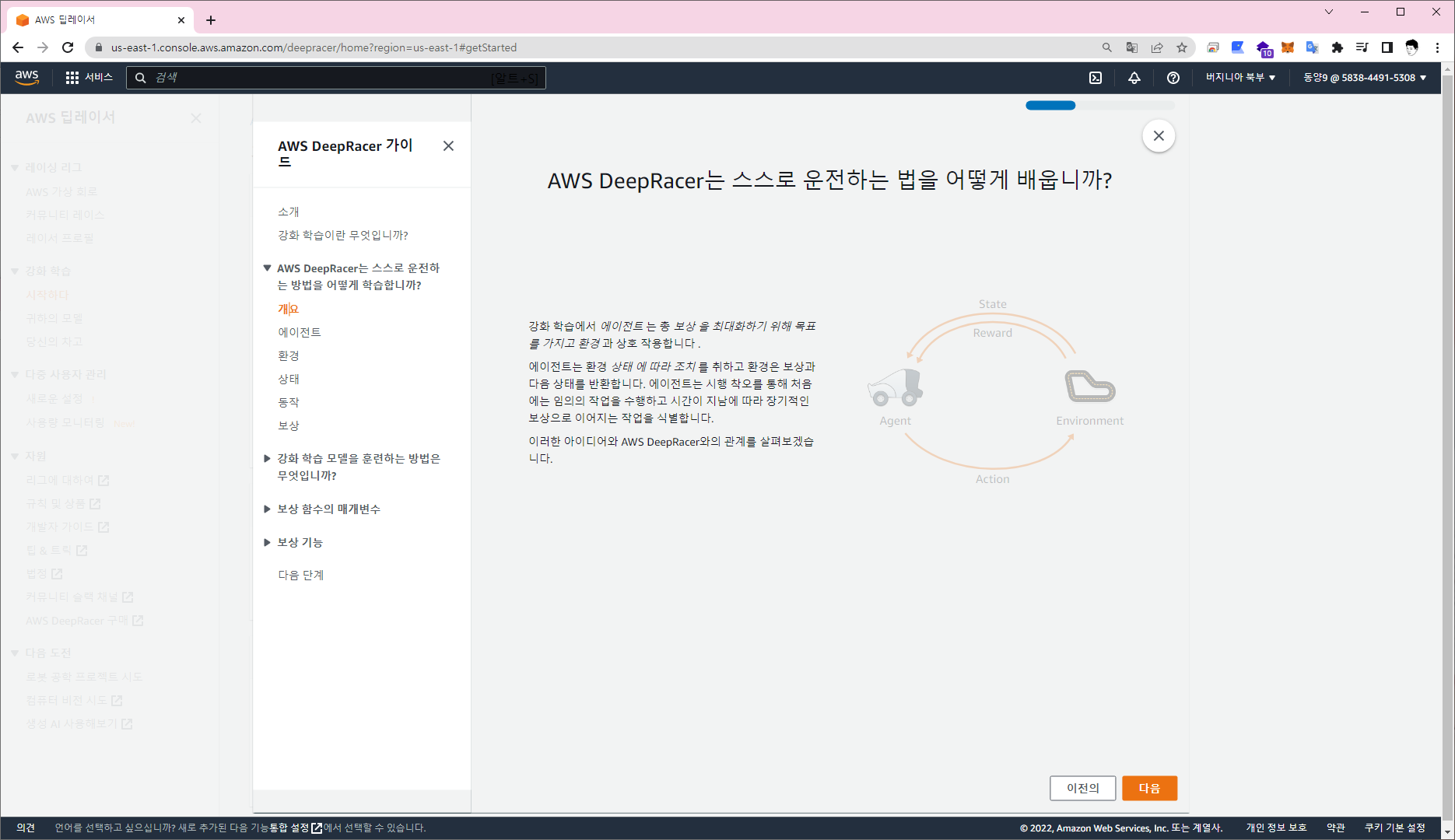Open the account 5838-4491-5308 dropdown
This screenshot has height=840, width=1455.
coord(1365,78)
